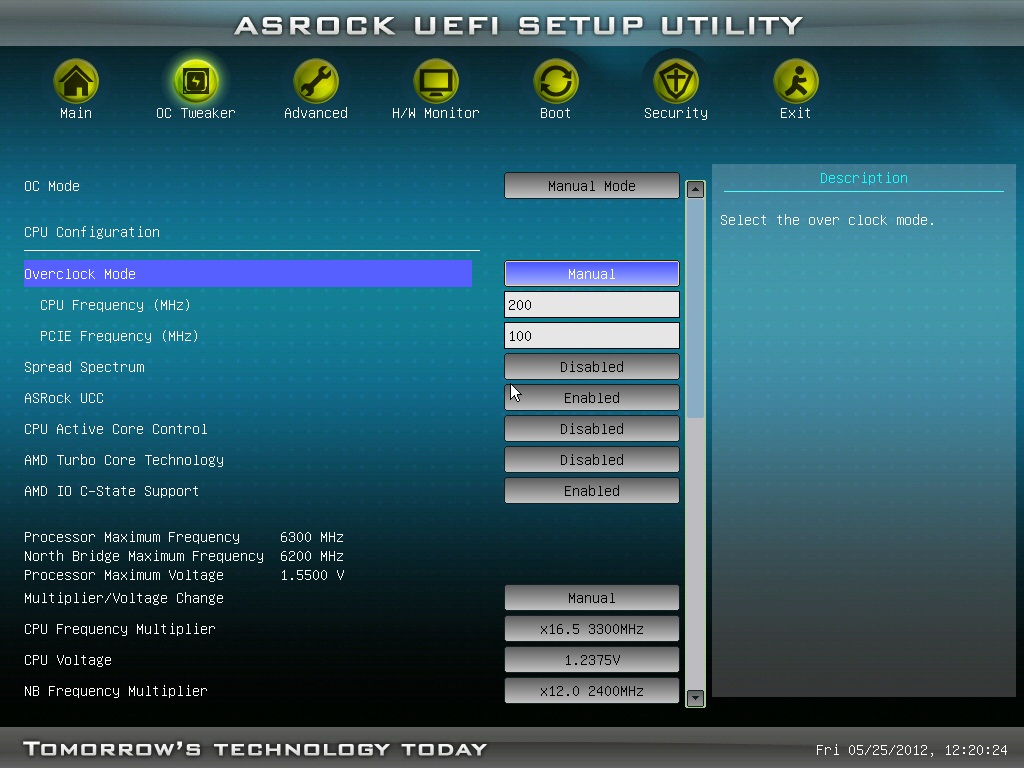
Task: Click the date and time display
Action: [x=912, y=750]
